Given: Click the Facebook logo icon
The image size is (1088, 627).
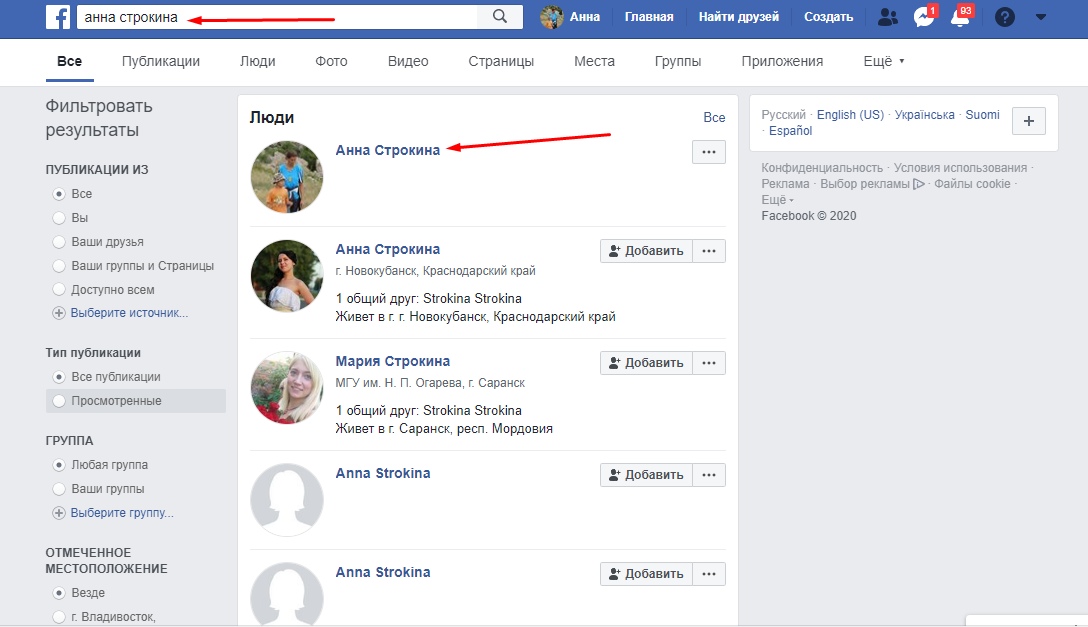Looking at the screenshot, I should pos(58,17).
